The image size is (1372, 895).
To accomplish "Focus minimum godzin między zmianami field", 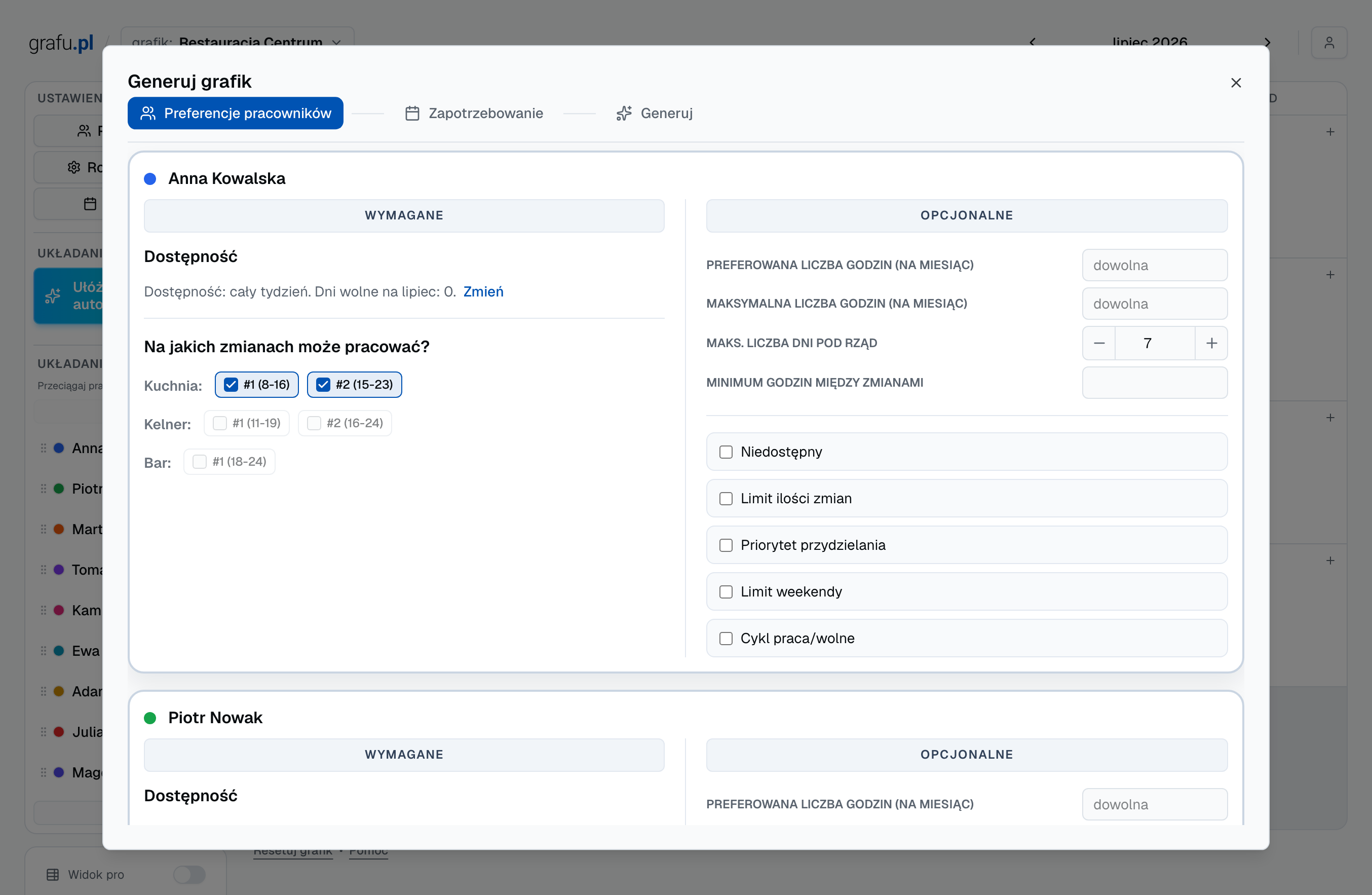I will (1155, 383).
